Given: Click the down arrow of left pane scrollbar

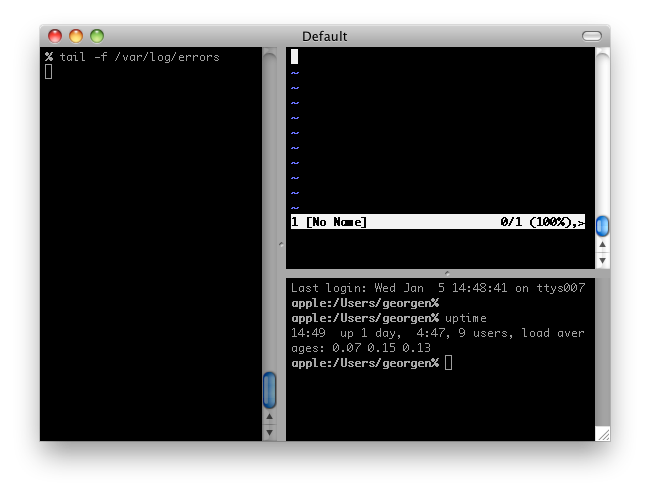Looking at the screenshot, I should click(269, 433).
